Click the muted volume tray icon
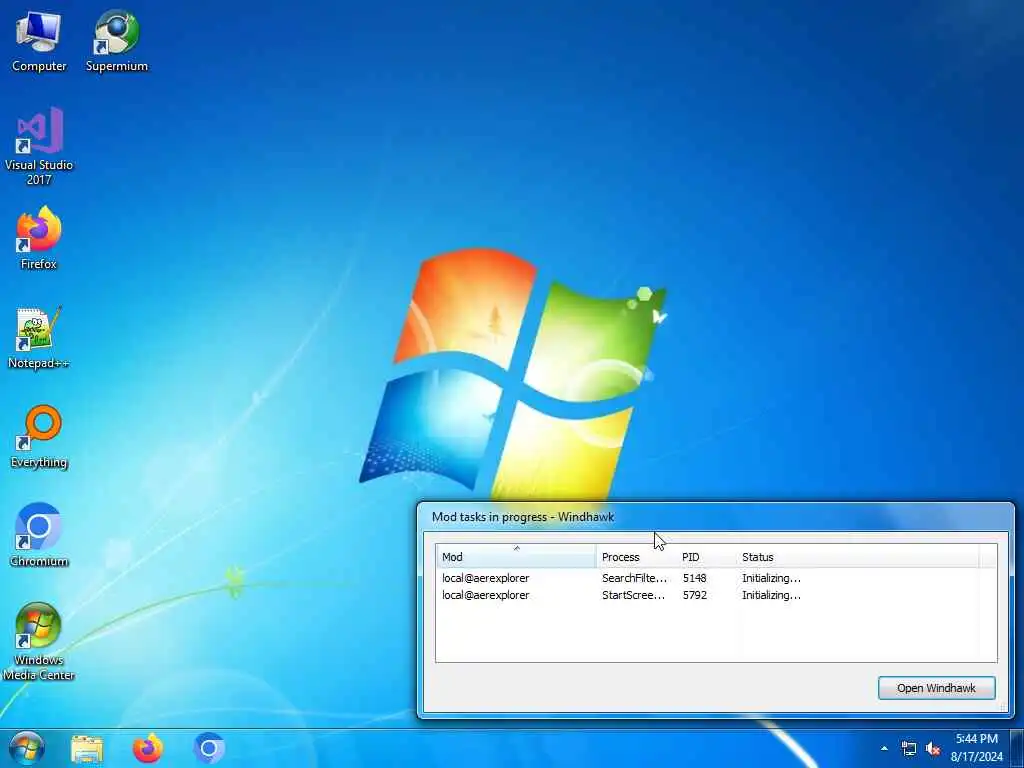 pos(933,748)
